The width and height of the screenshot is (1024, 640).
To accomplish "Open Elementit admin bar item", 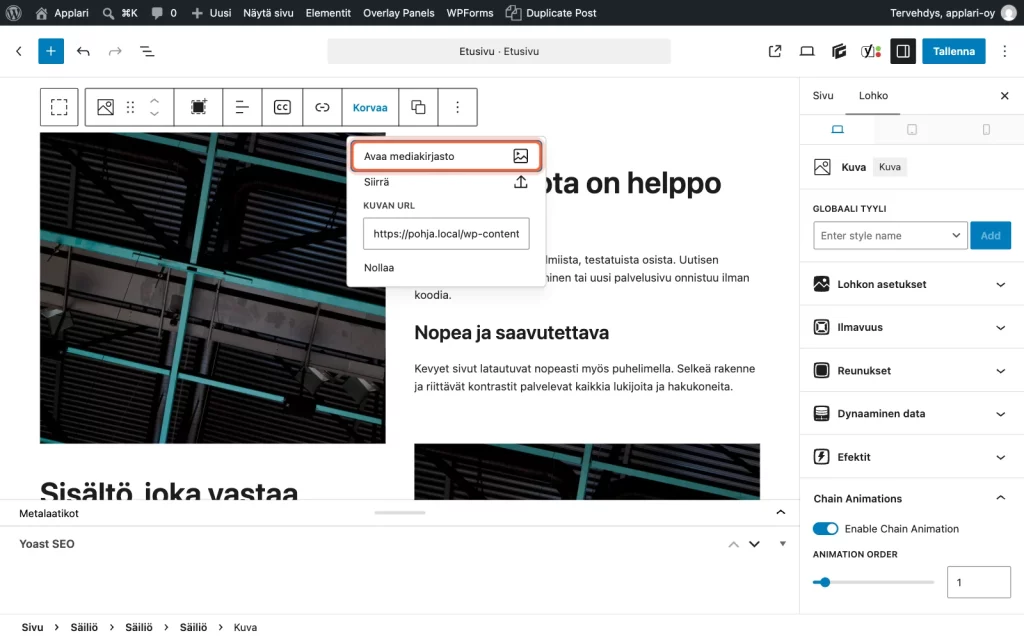I will tap(328, 12).
